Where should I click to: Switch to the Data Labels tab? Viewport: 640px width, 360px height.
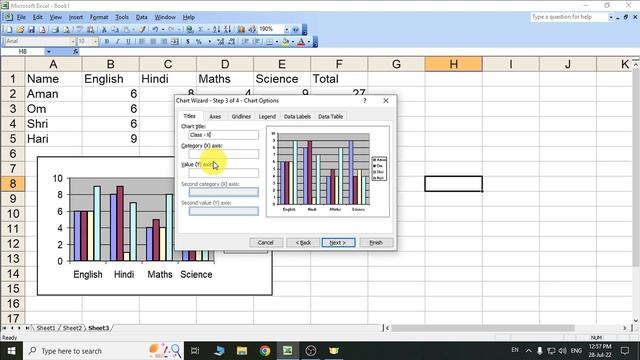(x=297, y=116)
